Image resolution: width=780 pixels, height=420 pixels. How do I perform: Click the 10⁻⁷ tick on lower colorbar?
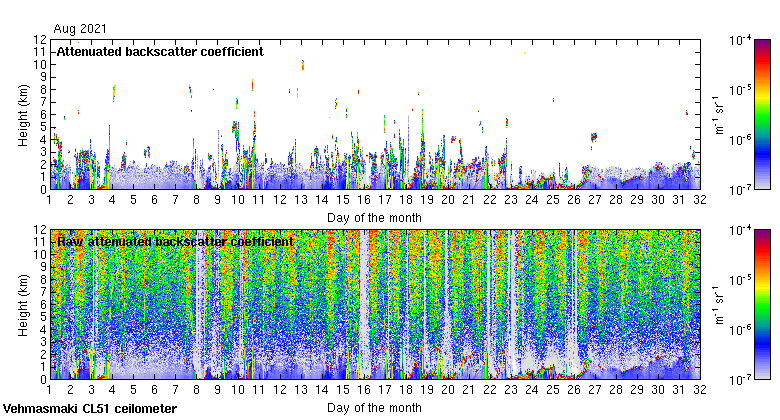tap(739, 380)
